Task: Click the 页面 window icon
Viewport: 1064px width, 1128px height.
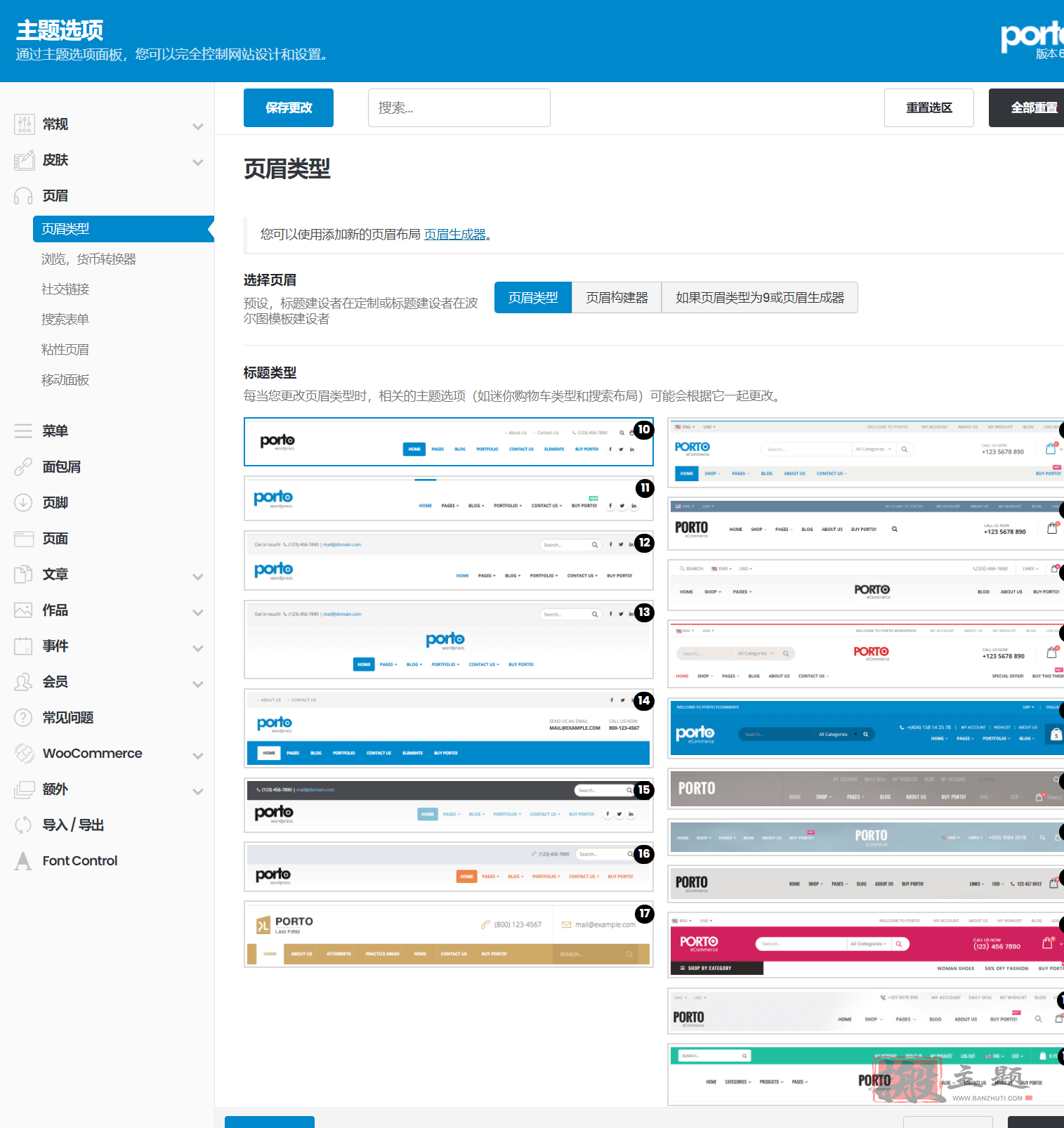Action: (24, 538)
